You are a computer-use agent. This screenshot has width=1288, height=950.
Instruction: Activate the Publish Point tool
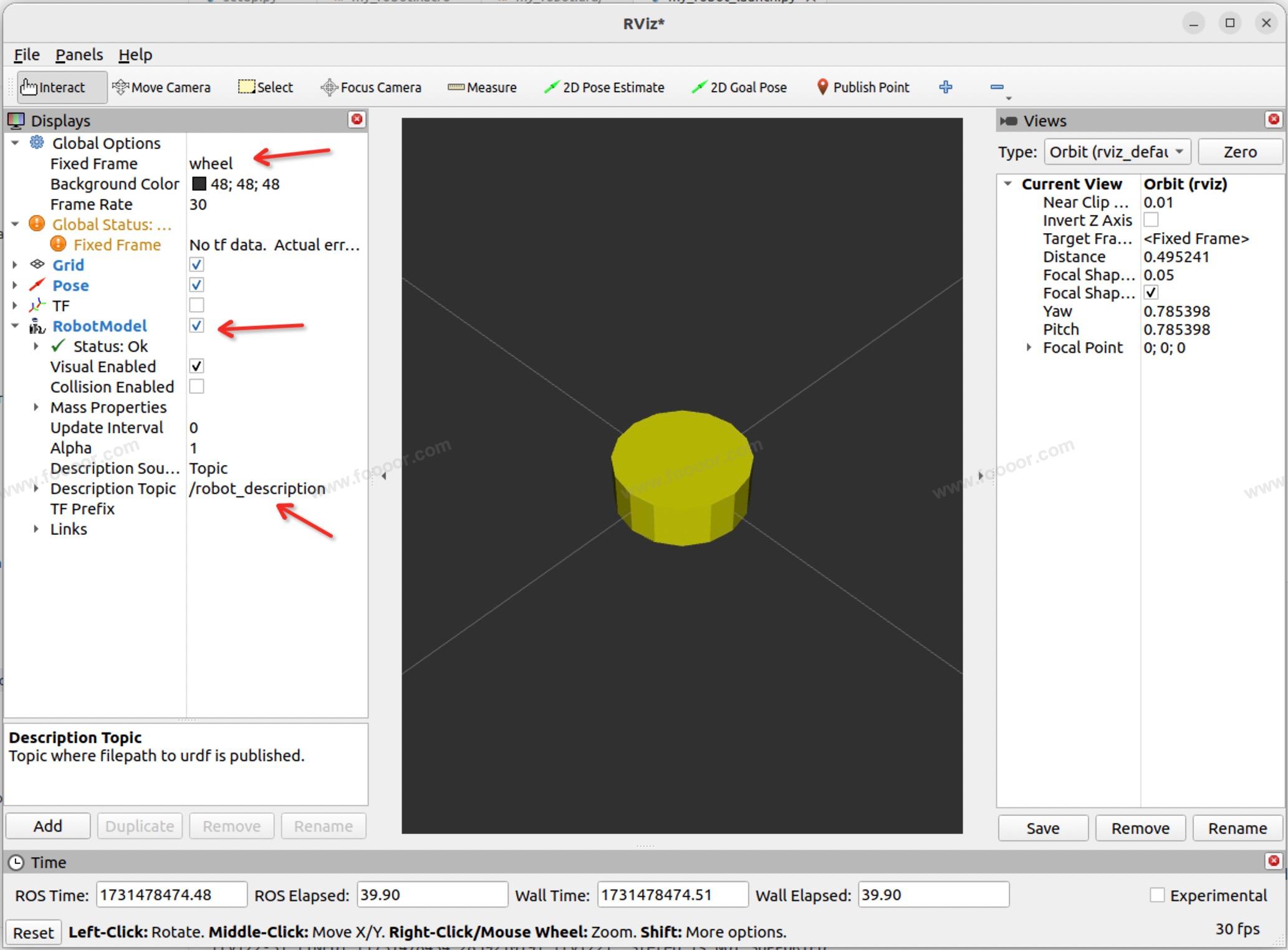click(862, 87)
